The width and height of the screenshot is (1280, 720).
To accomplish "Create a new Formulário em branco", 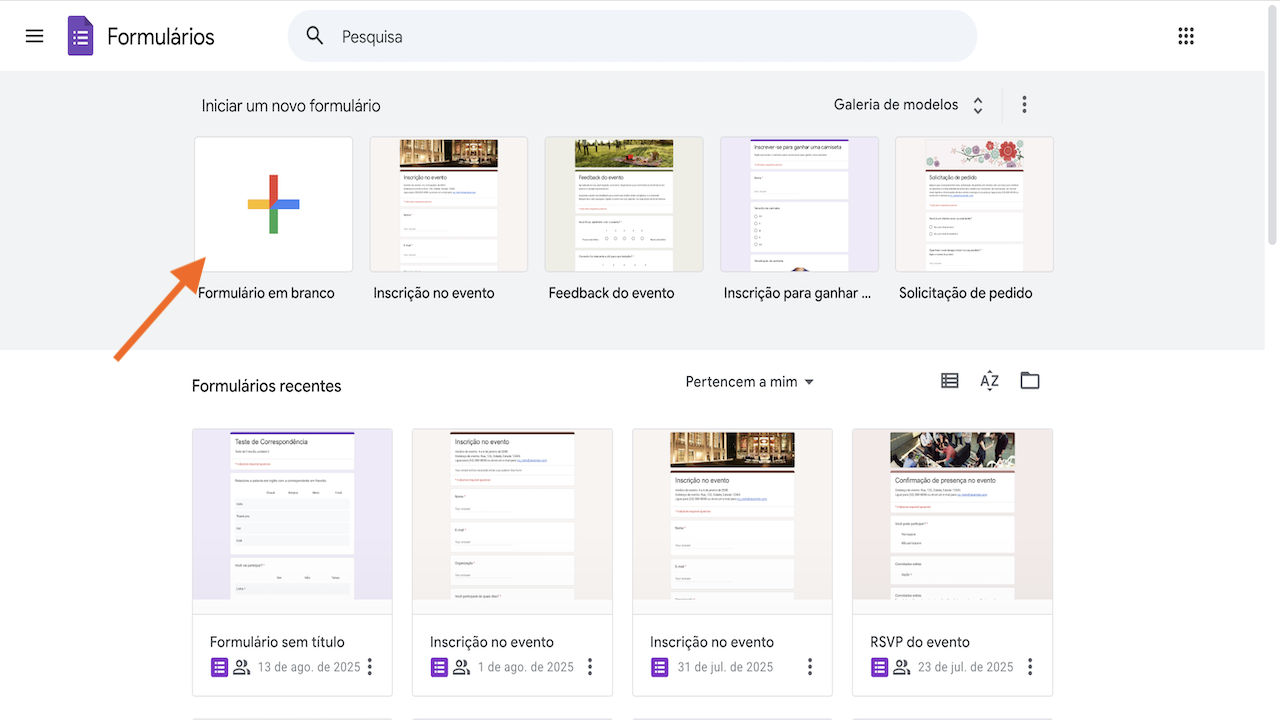I will point(273,205).
